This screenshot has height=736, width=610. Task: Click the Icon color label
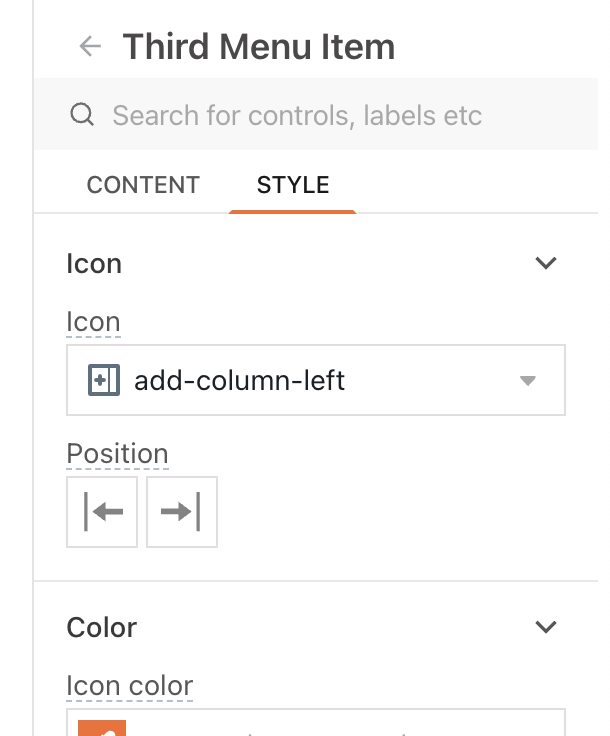(x=129, y=686)
